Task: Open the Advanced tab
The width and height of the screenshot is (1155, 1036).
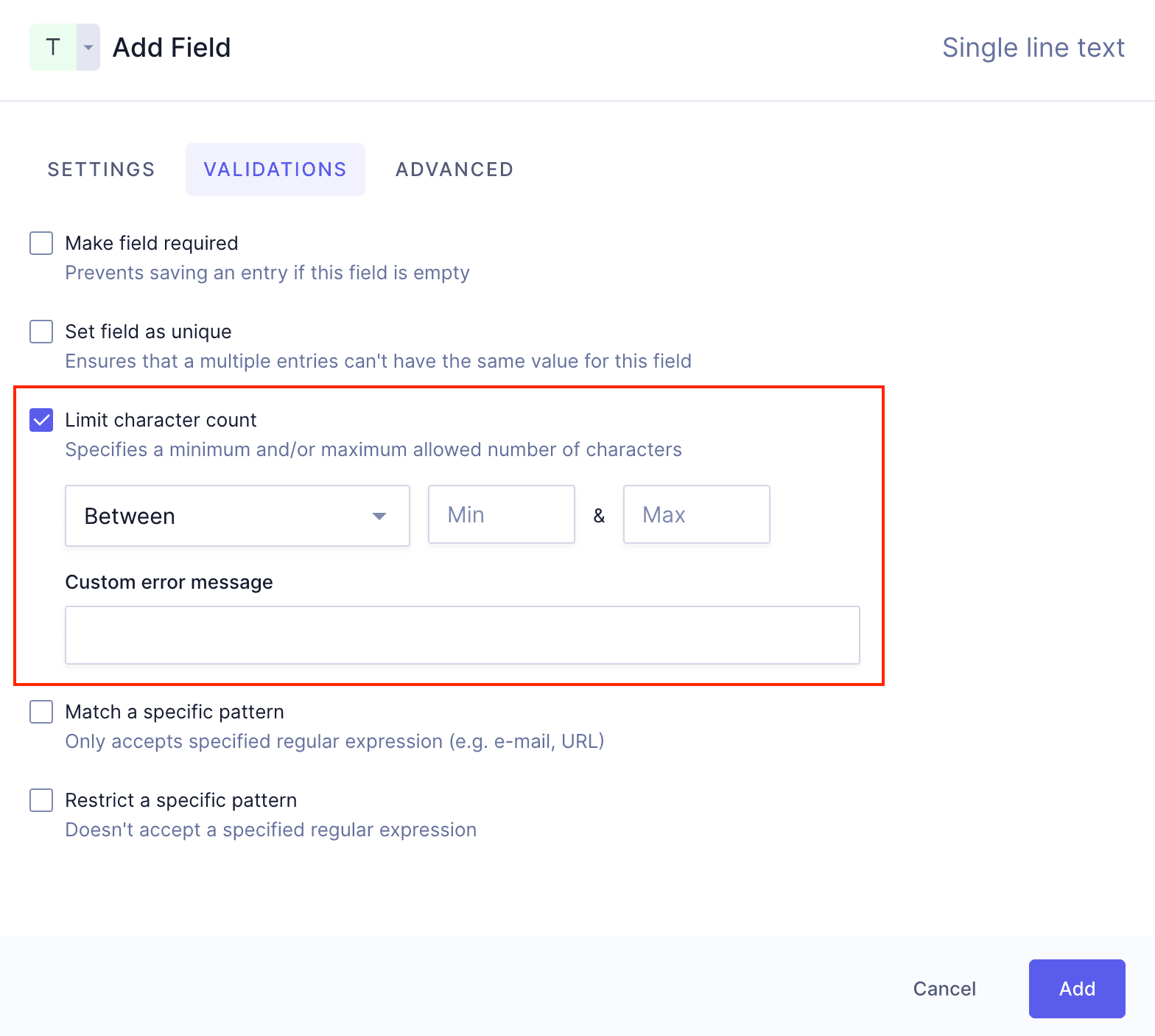Action: click(x=454, y=169)
